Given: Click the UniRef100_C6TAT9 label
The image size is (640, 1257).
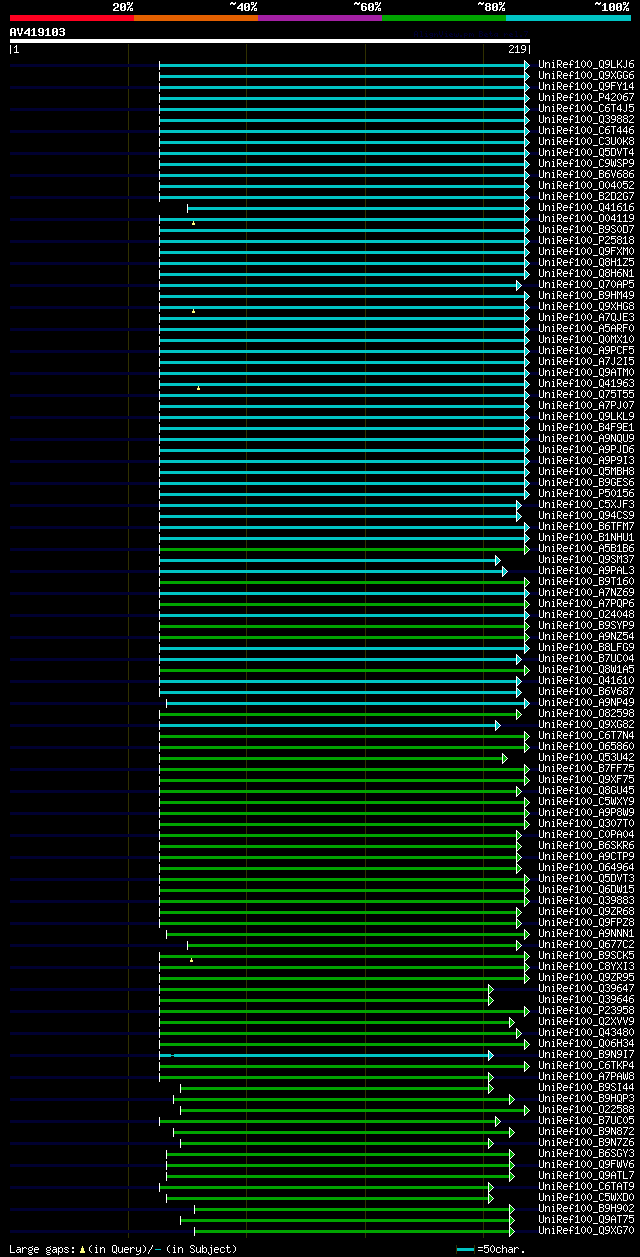Looking at the screenshot, I should [x=586, y=1186].
